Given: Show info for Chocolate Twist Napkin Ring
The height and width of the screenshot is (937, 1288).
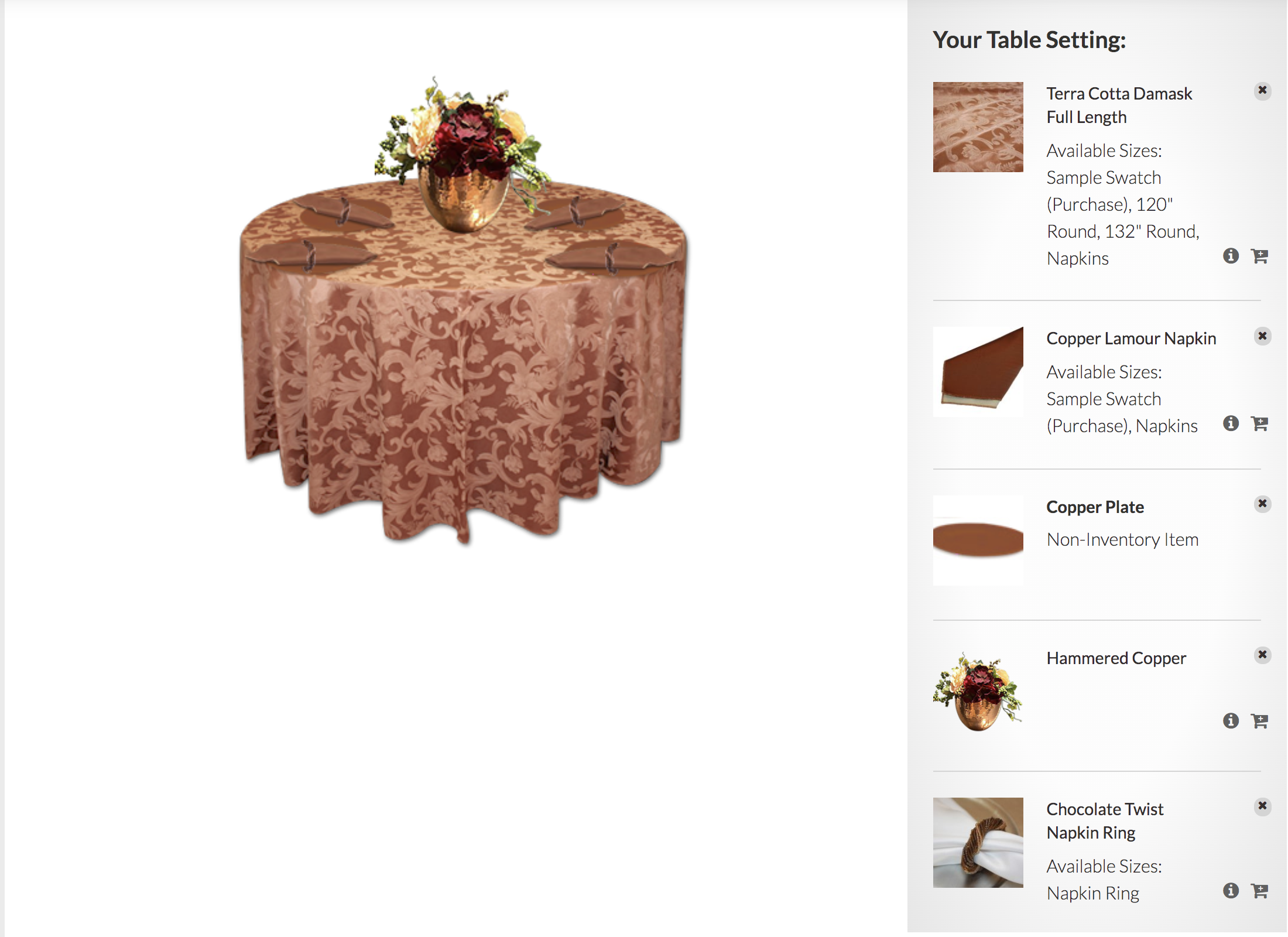Looking at the screenshot, I should tap(1231, 891).
